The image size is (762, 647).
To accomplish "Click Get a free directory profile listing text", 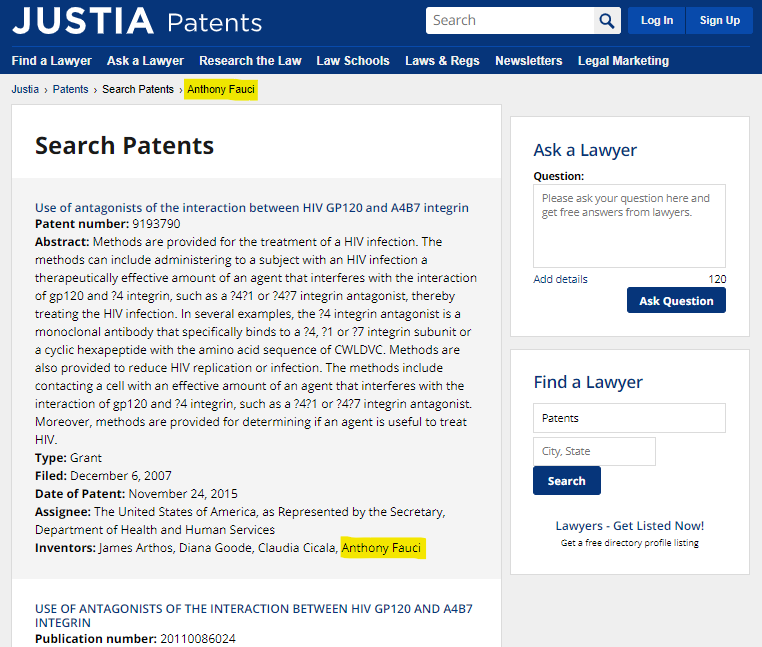I will [x=630, y=543].
